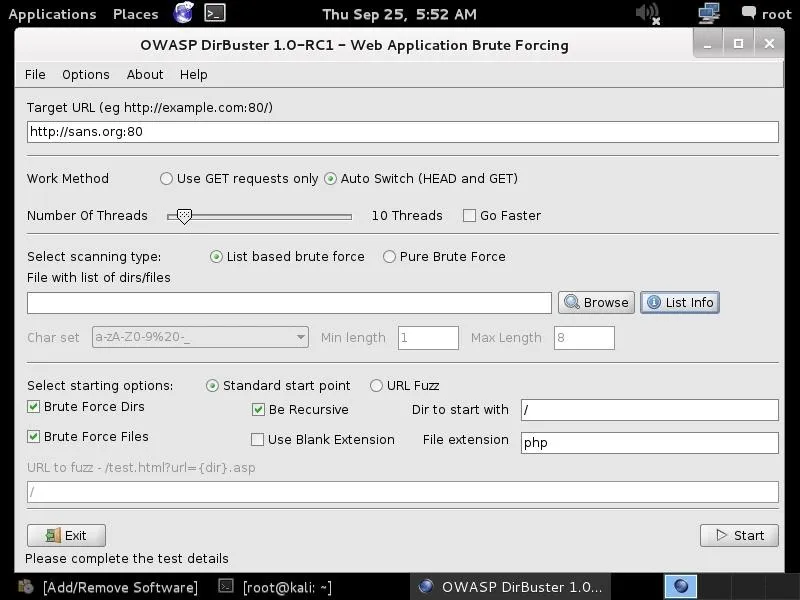The width and height of the screenshot is (800, 600).
Task: Open the Applications menu in top panel
Action: (x=53, y=14)
